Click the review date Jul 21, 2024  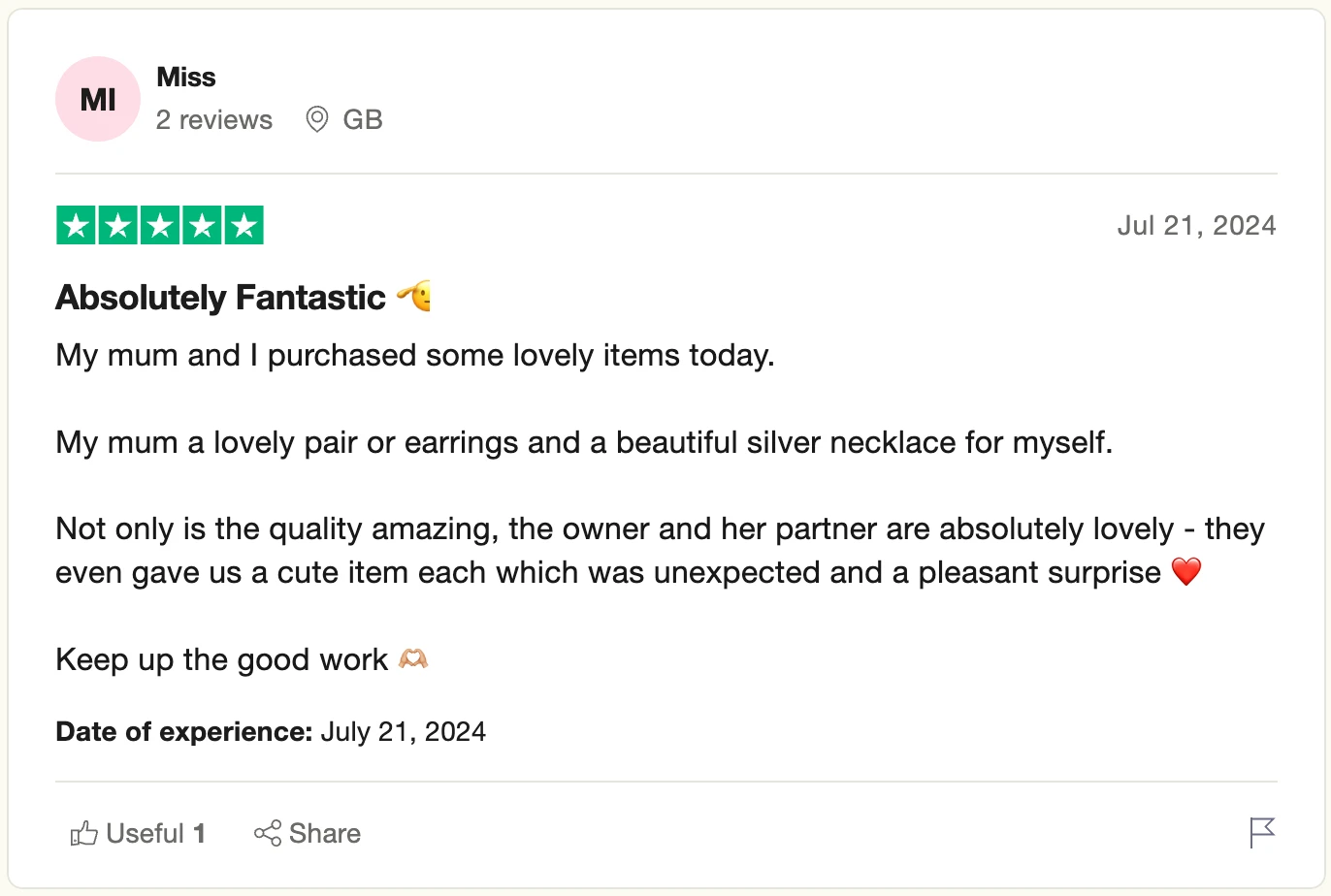click(x=1196, y=226)
